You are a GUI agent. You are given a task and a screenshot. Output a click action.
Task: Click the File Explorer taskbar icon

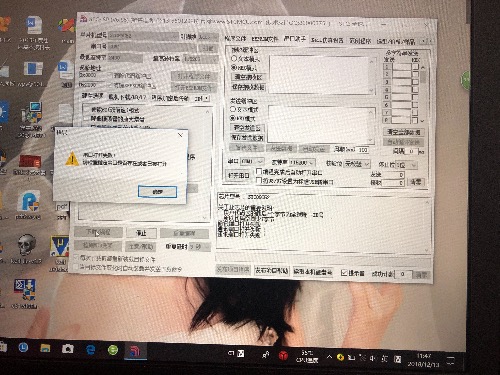coord(45,349)
